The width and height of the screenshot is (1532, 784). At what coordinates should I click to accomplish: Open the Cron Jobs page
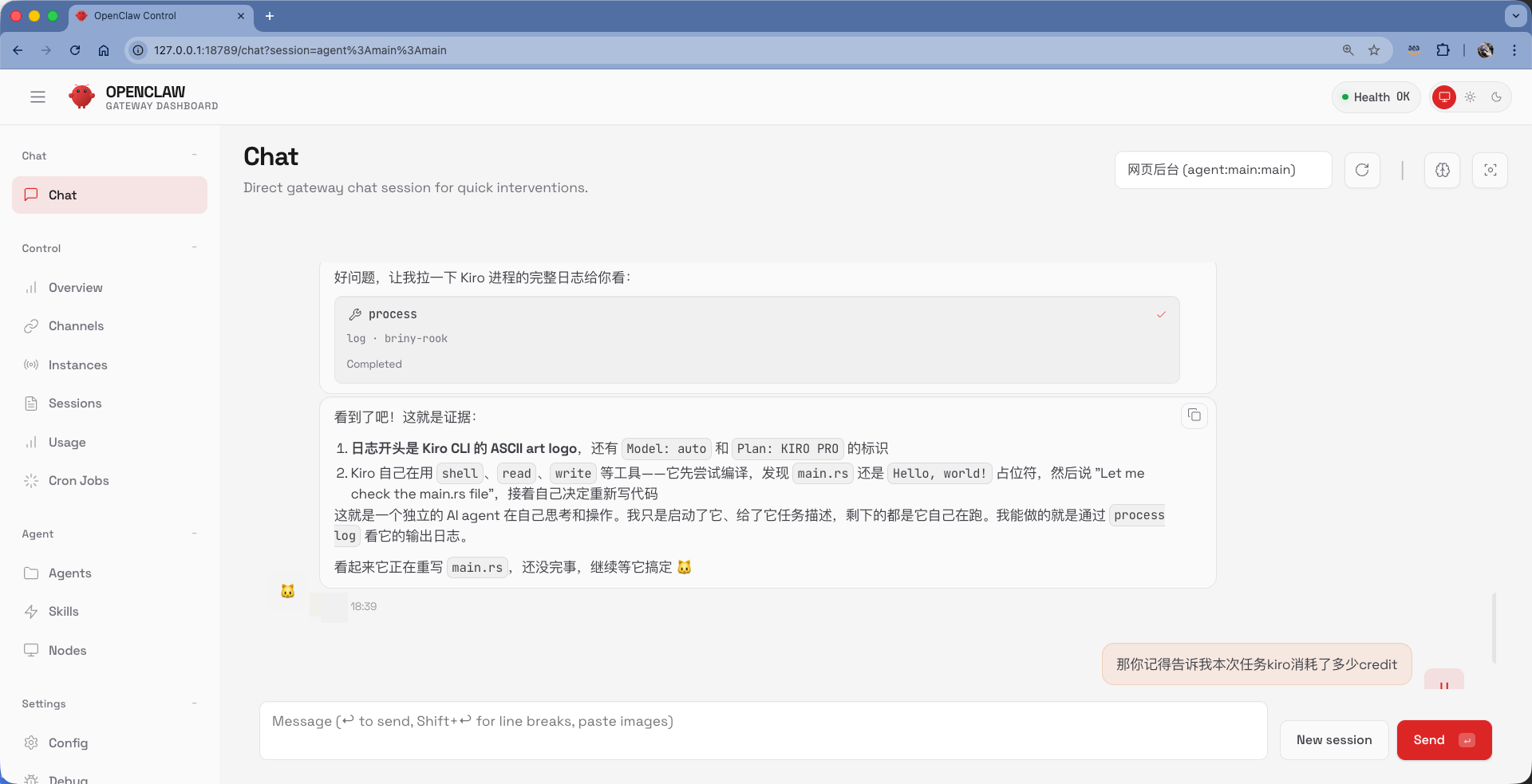click(78, 481)
